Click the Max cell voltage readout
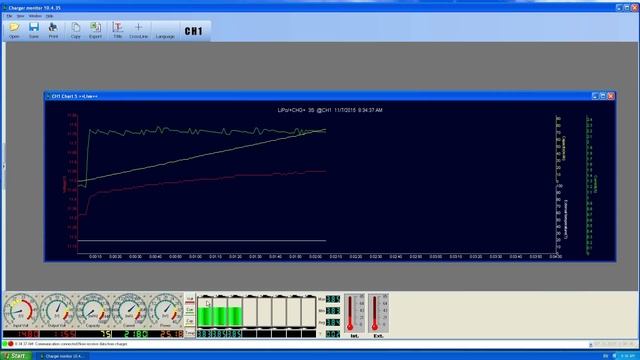The height and width of the screenshot is (360, 640). pyautogui.click(x=333, y=299)
